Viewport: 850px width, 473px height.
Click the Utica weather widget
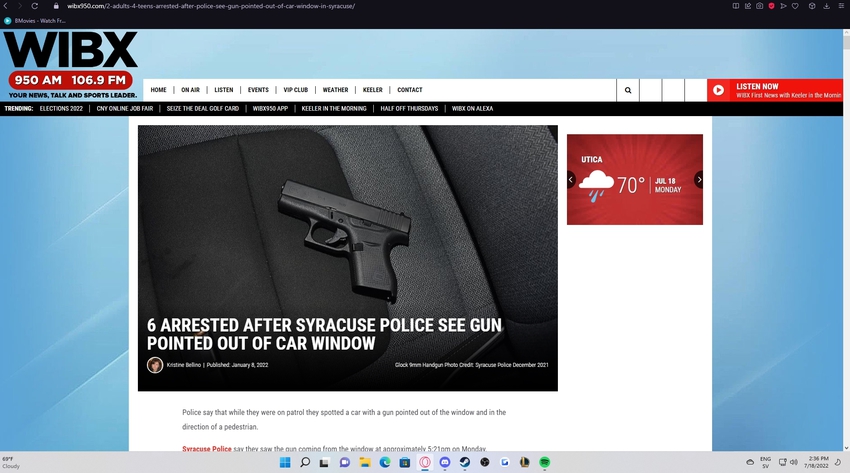pos(635,179)
